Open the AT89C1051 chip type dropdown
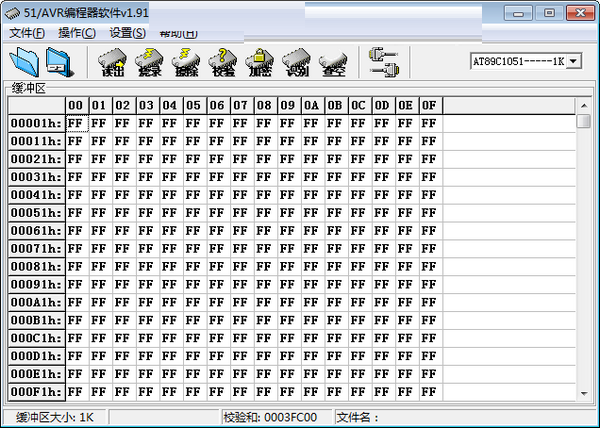Viewport: 600px width, 428px height. pyautogui.click(x=574, y=61)
